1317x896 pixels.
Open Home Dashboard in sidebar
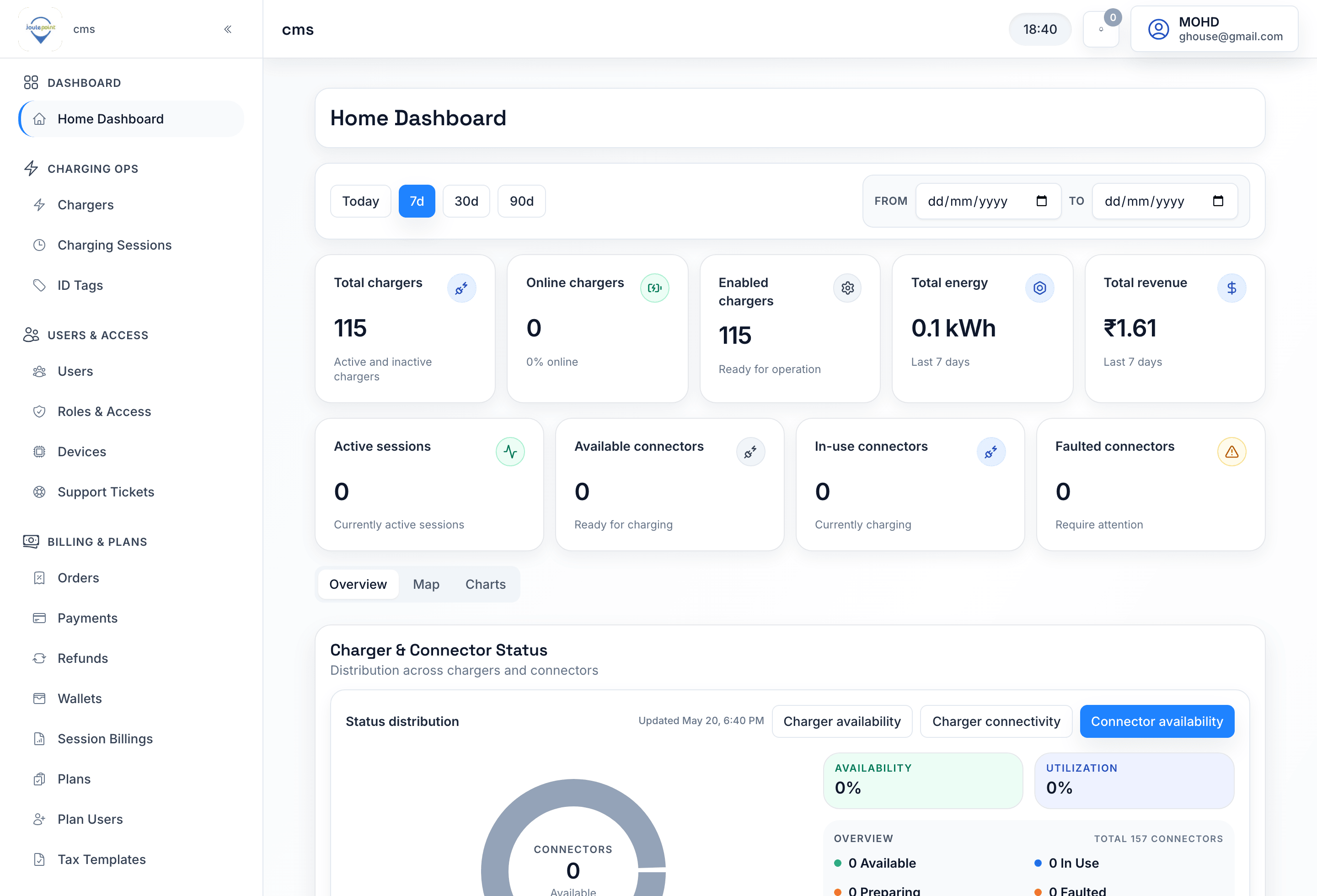pos(132,119)
